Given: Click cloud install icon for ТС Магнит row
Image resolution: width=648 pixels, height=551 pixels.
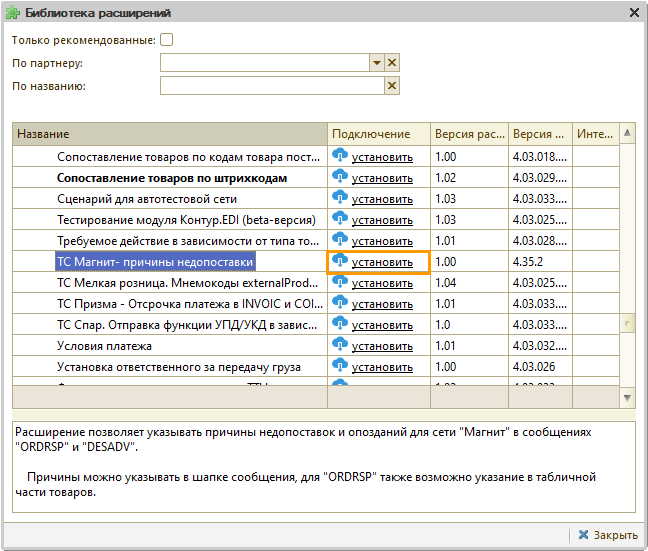Looking at the screenshot, I should point(339,261).
